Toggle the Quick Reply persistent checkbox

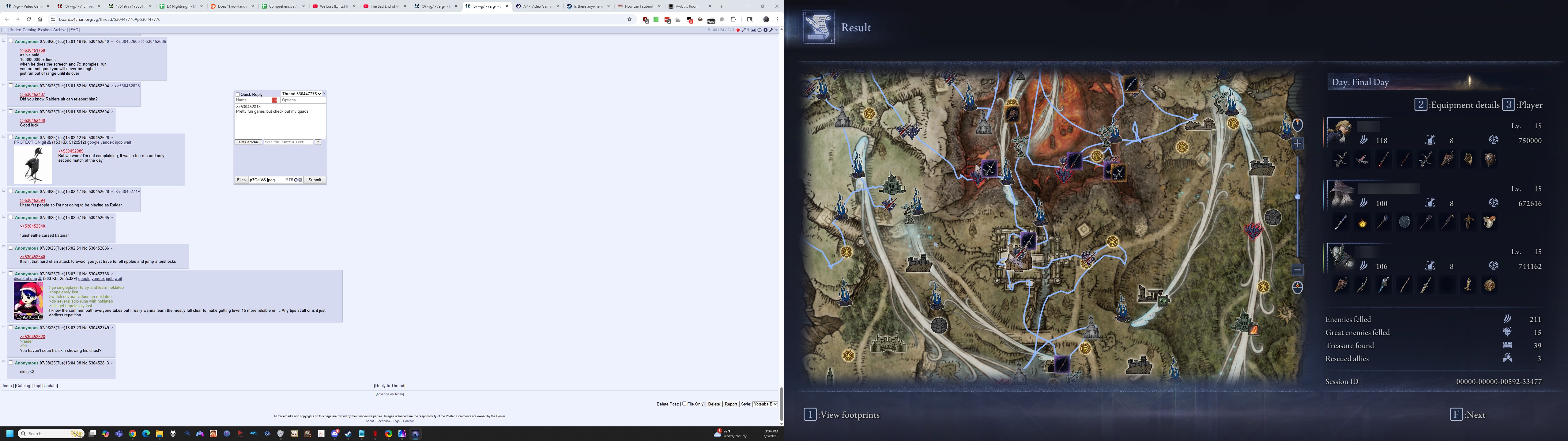click(238, 94)
